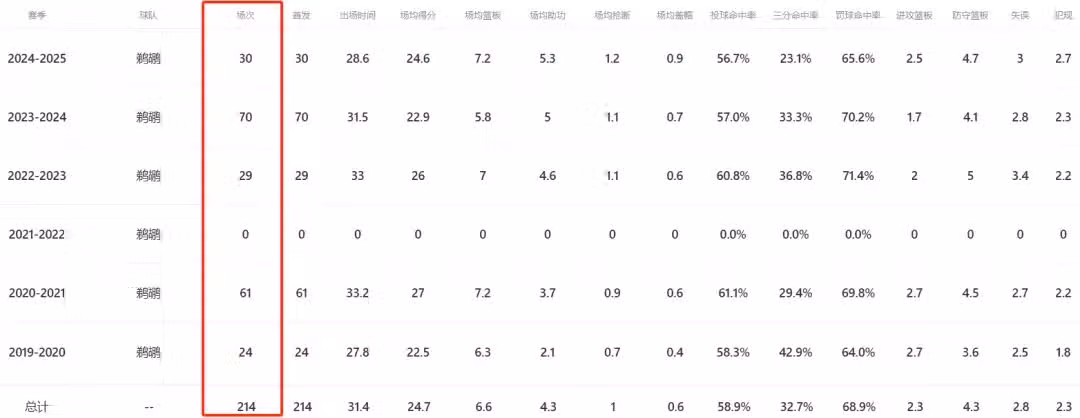Click the 总计 row label
This screenshot has height=418, width=1080.
(37, 407)
